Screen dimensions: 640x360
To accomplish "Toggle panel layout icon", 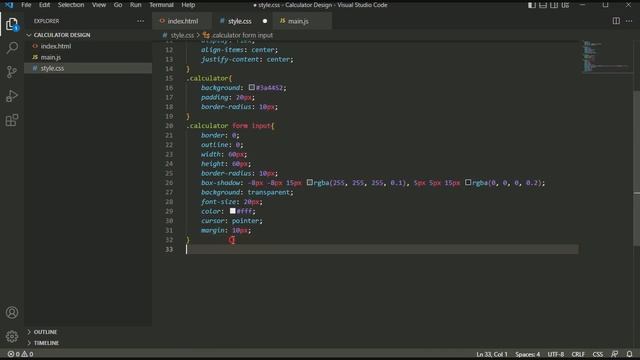I will pos(542,5).
